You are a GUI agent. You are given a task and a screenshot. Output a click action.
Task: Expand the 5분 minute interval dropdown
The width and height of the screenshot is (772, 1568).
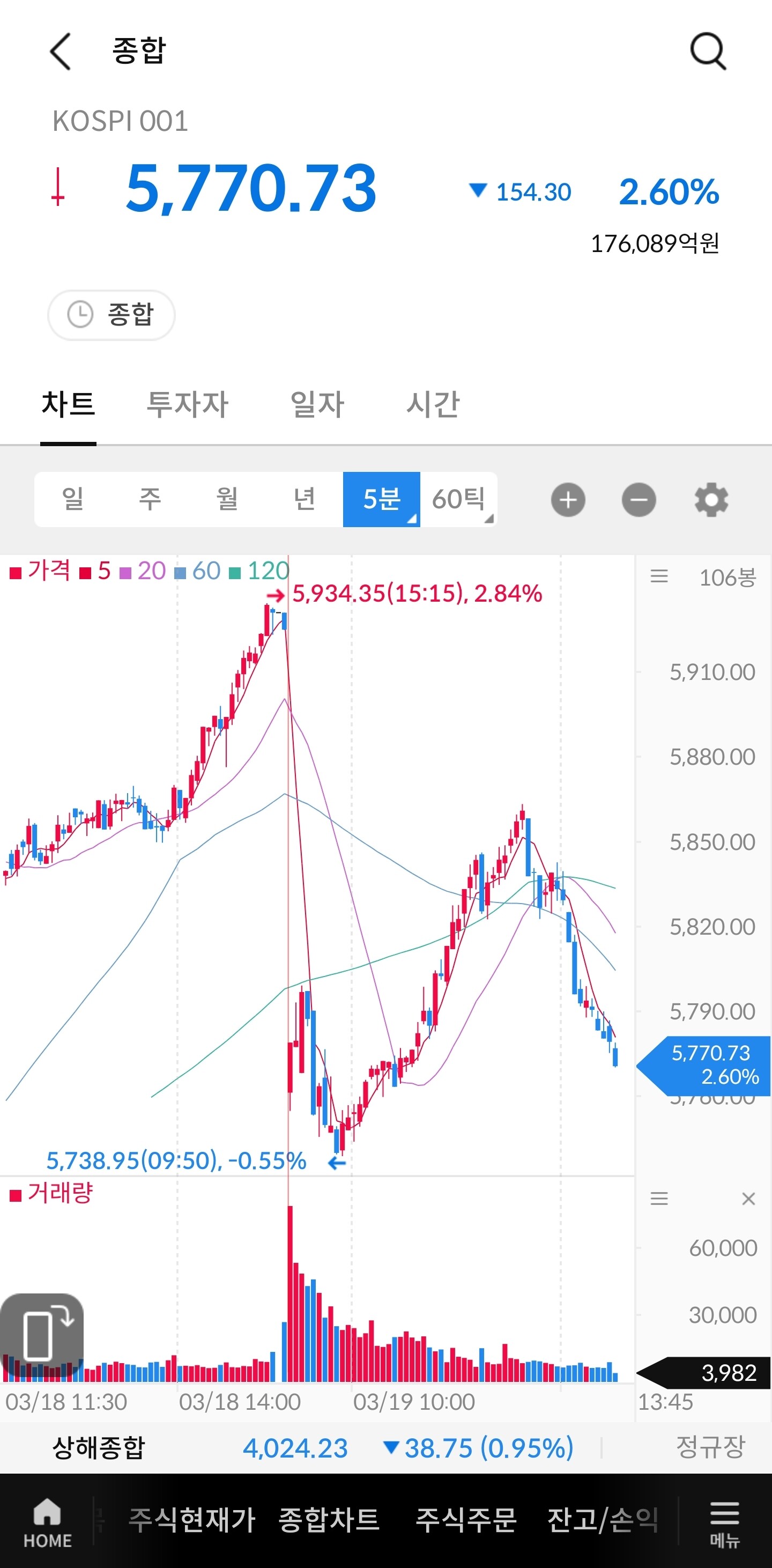381,499
